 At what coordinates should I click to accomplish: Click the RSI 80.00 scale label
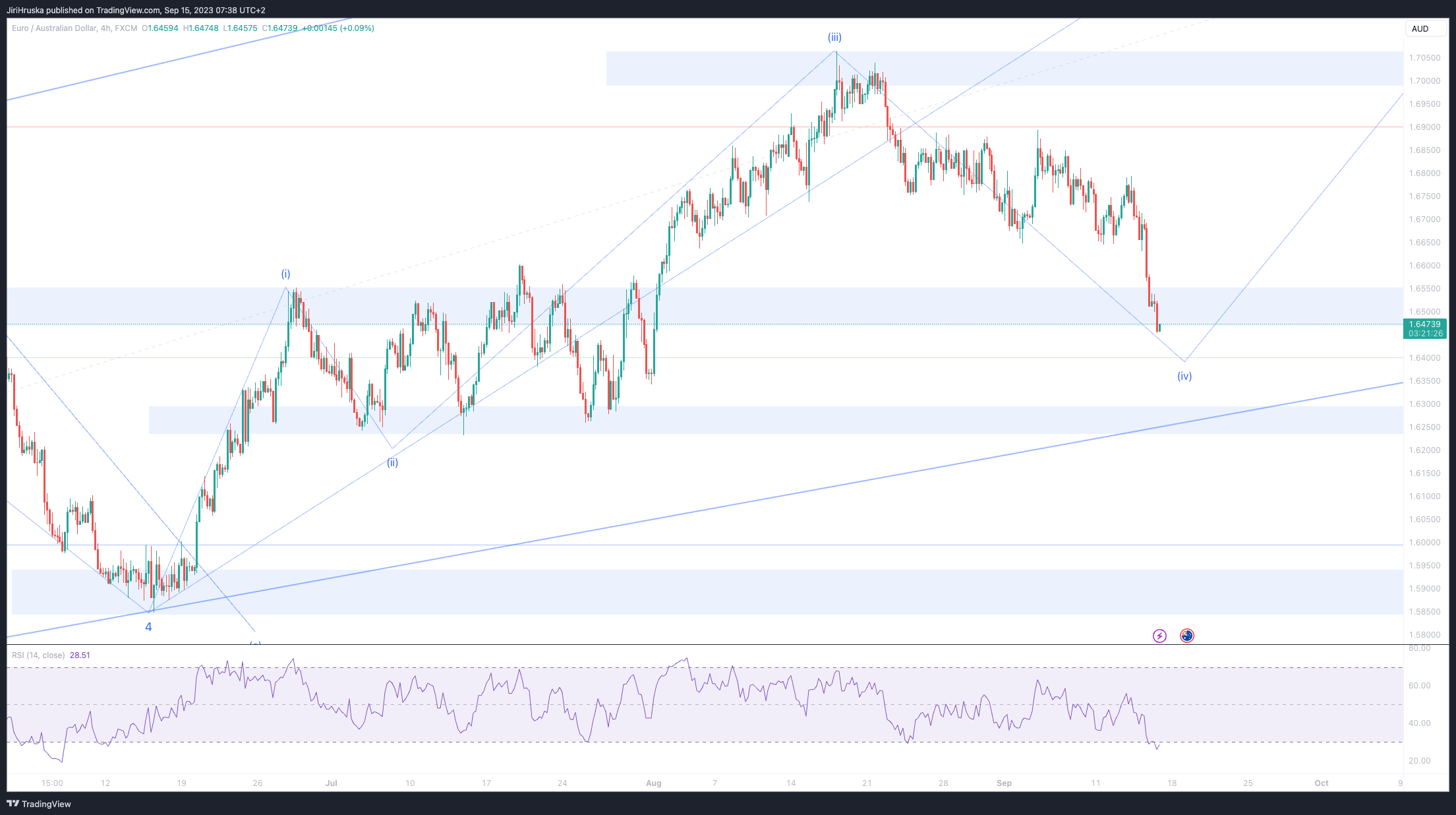tap(1420, 649)
